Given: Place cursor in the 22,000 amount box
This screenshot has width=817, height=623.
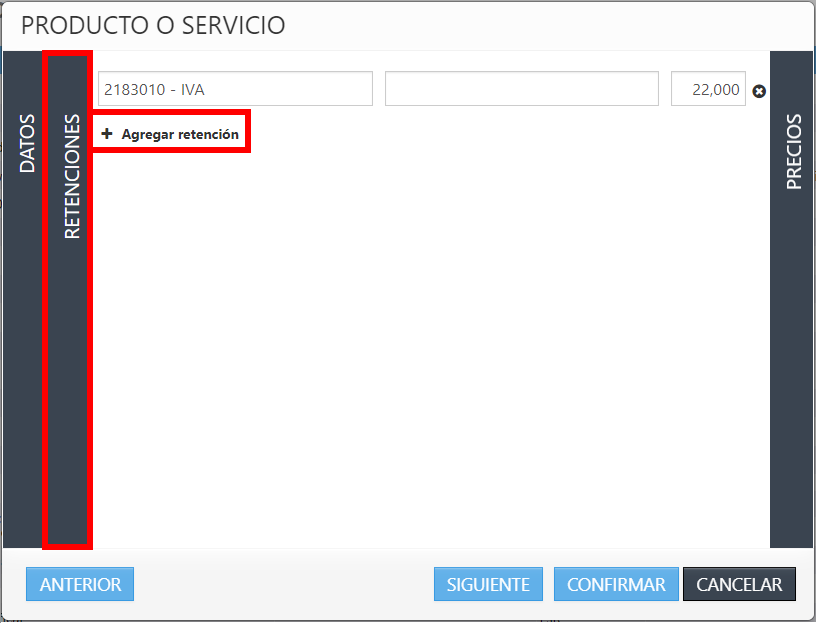Looking at the screenshot, I should pyautogui.click(x=708, y=89).
